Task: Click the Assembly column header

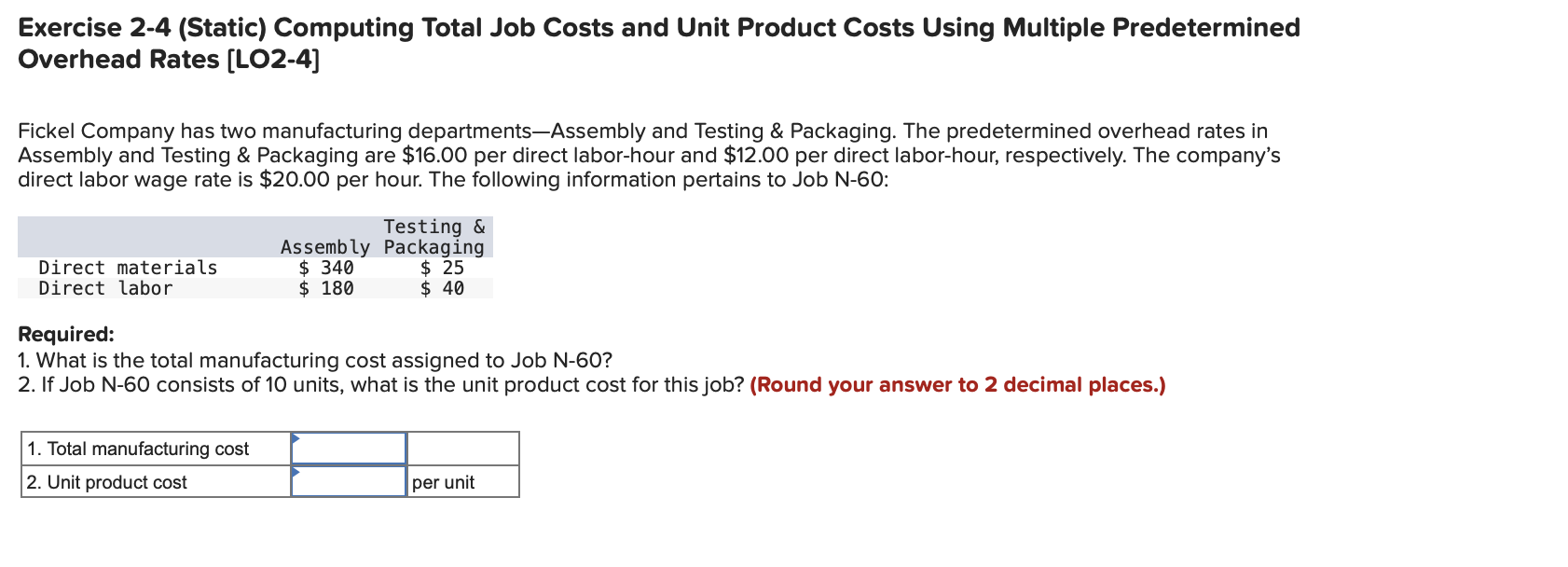Action: click(325, 247)
